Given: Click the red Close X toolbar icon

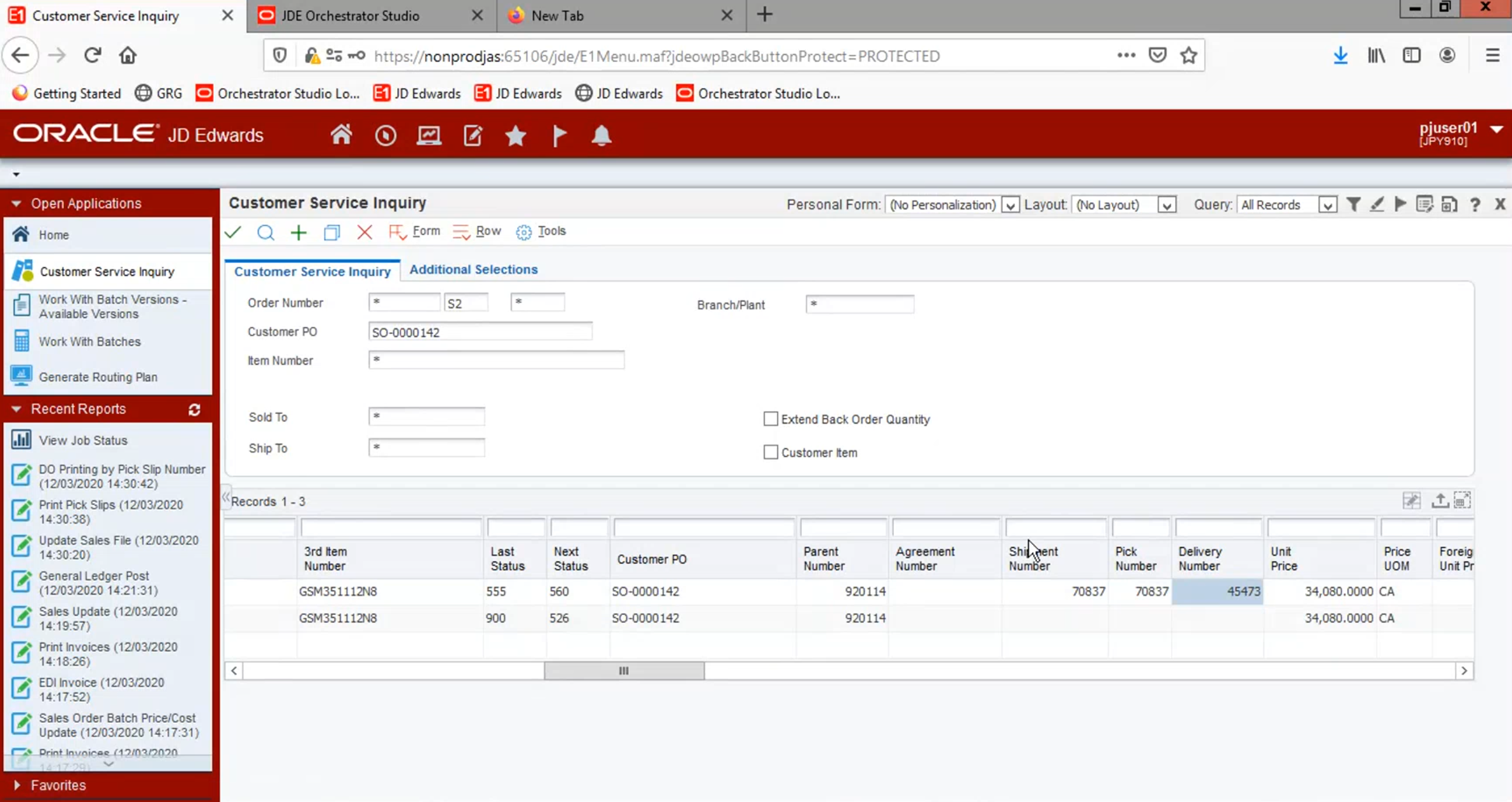Looking at the screenshot, I should pyautogui.click(x=365, y=232).
